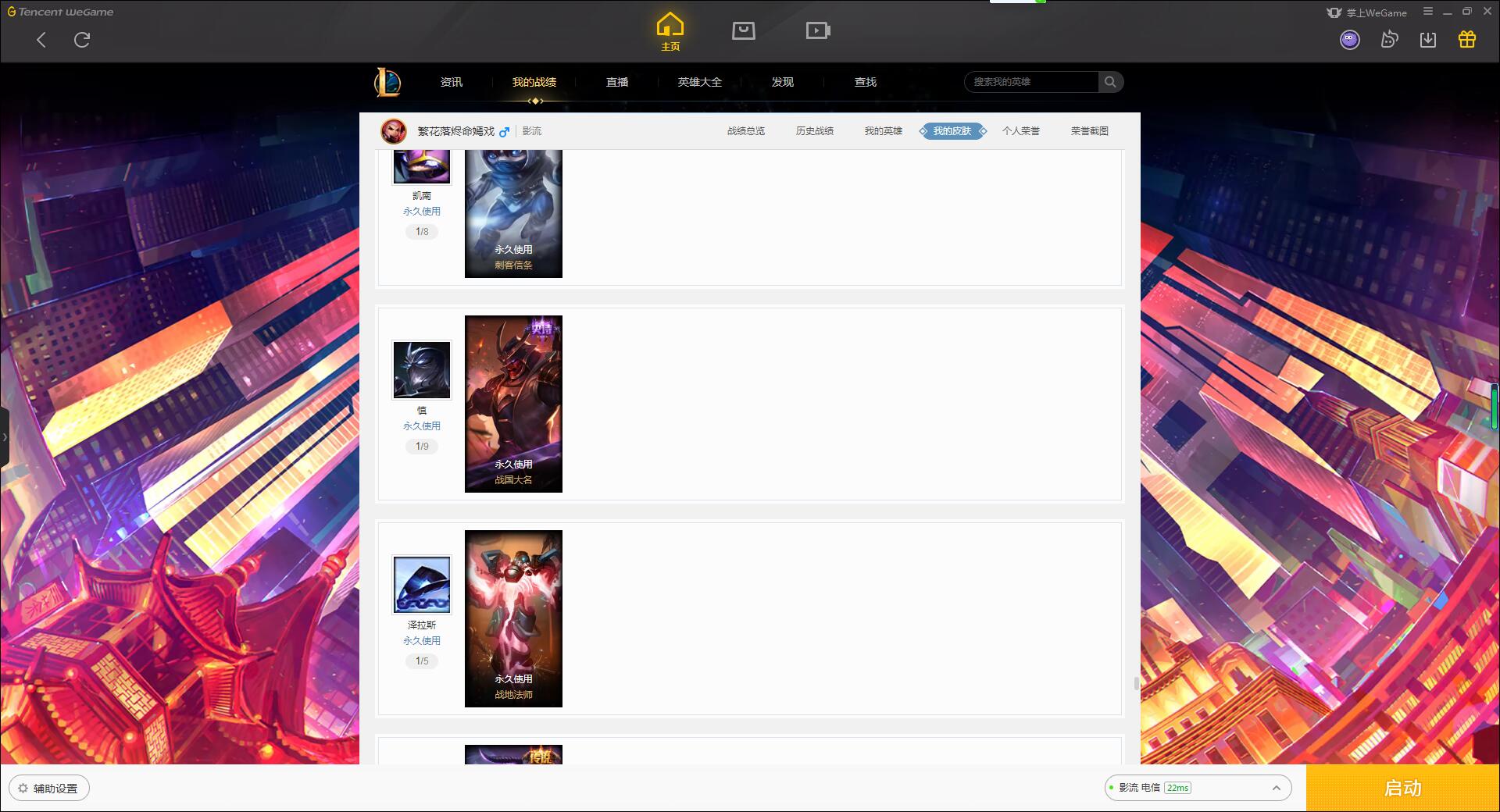Click the 永久使用 label under 泽拉斯
The width and height of the screenshot is (1500, 812).
tap(422, 641)
